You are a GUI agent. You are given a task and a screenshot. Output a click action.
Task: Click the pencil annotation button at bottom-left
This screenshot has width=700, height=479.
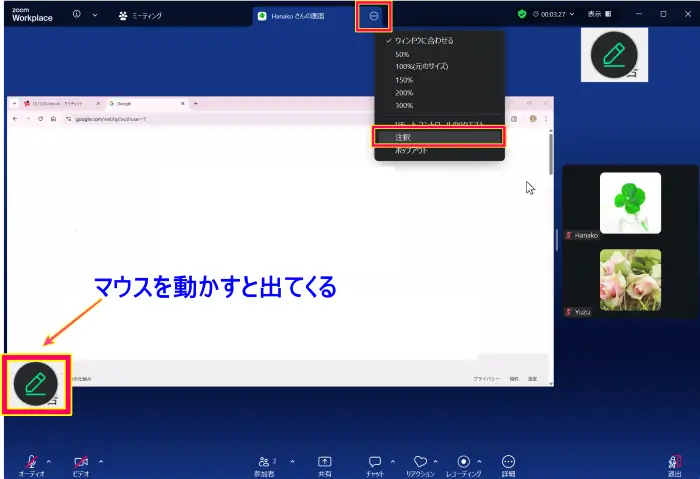point(37,382)
